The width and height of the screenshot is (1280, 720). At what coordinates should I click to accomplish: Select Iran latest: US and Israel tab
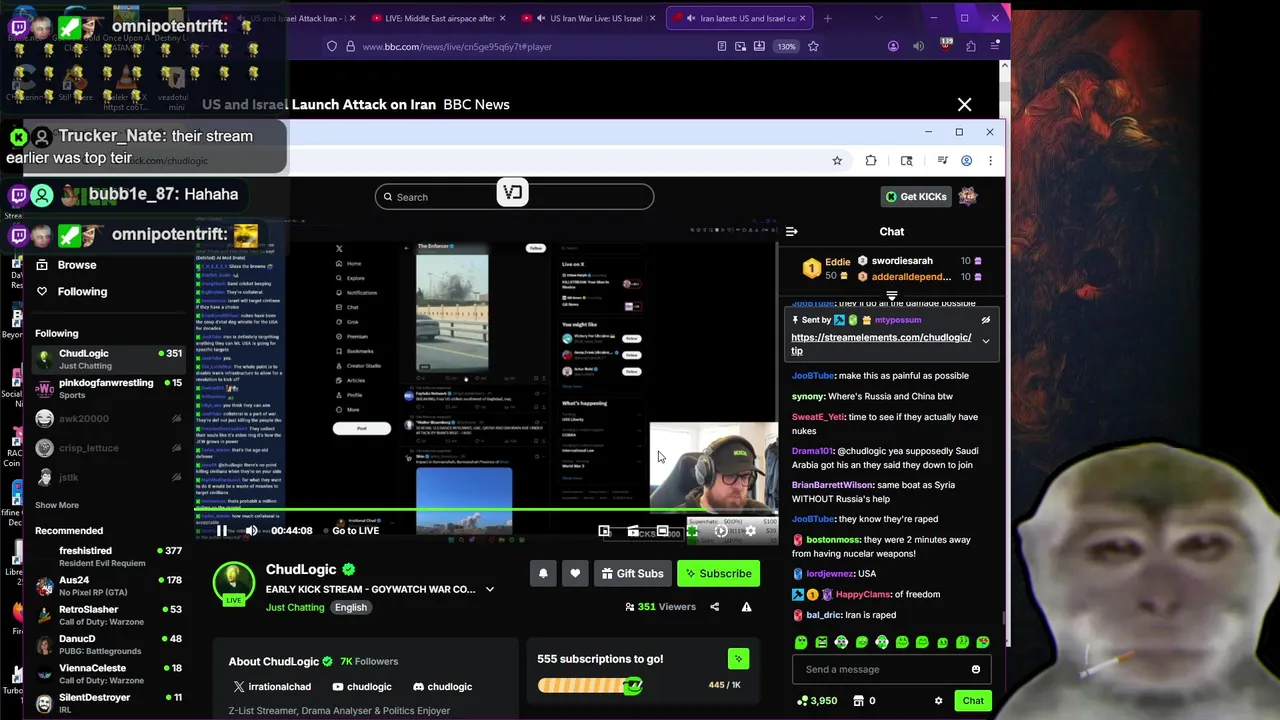pyautogui.click(x=738, y=18)
